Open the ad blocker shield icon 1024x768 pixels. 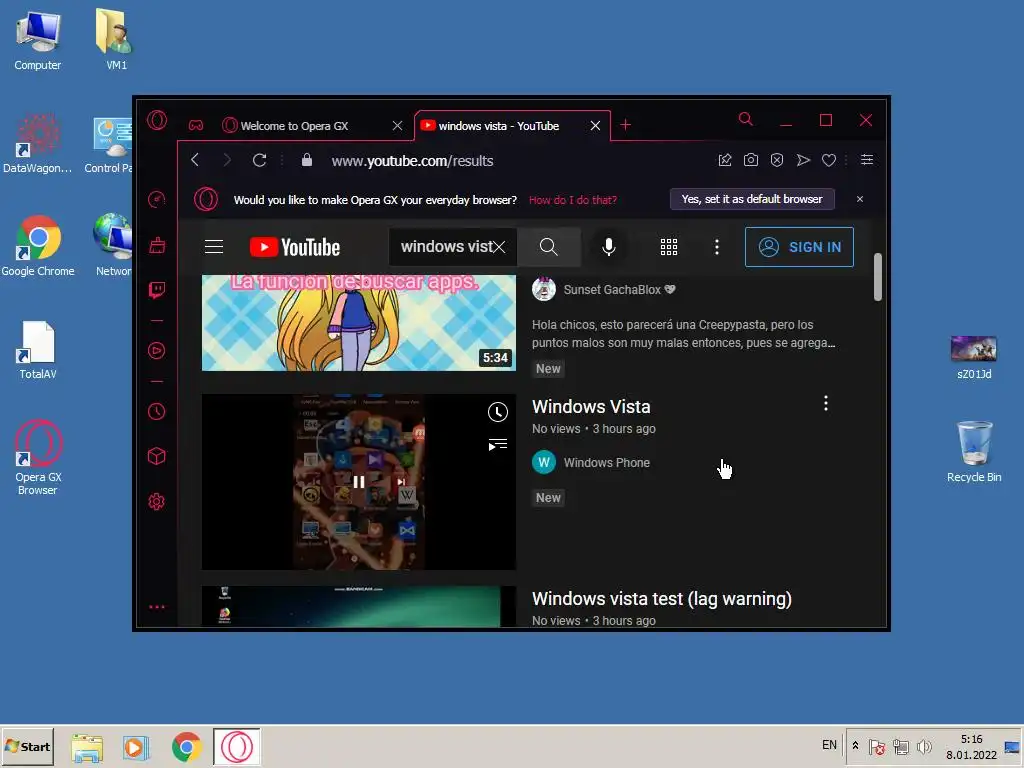pos(776,160)
